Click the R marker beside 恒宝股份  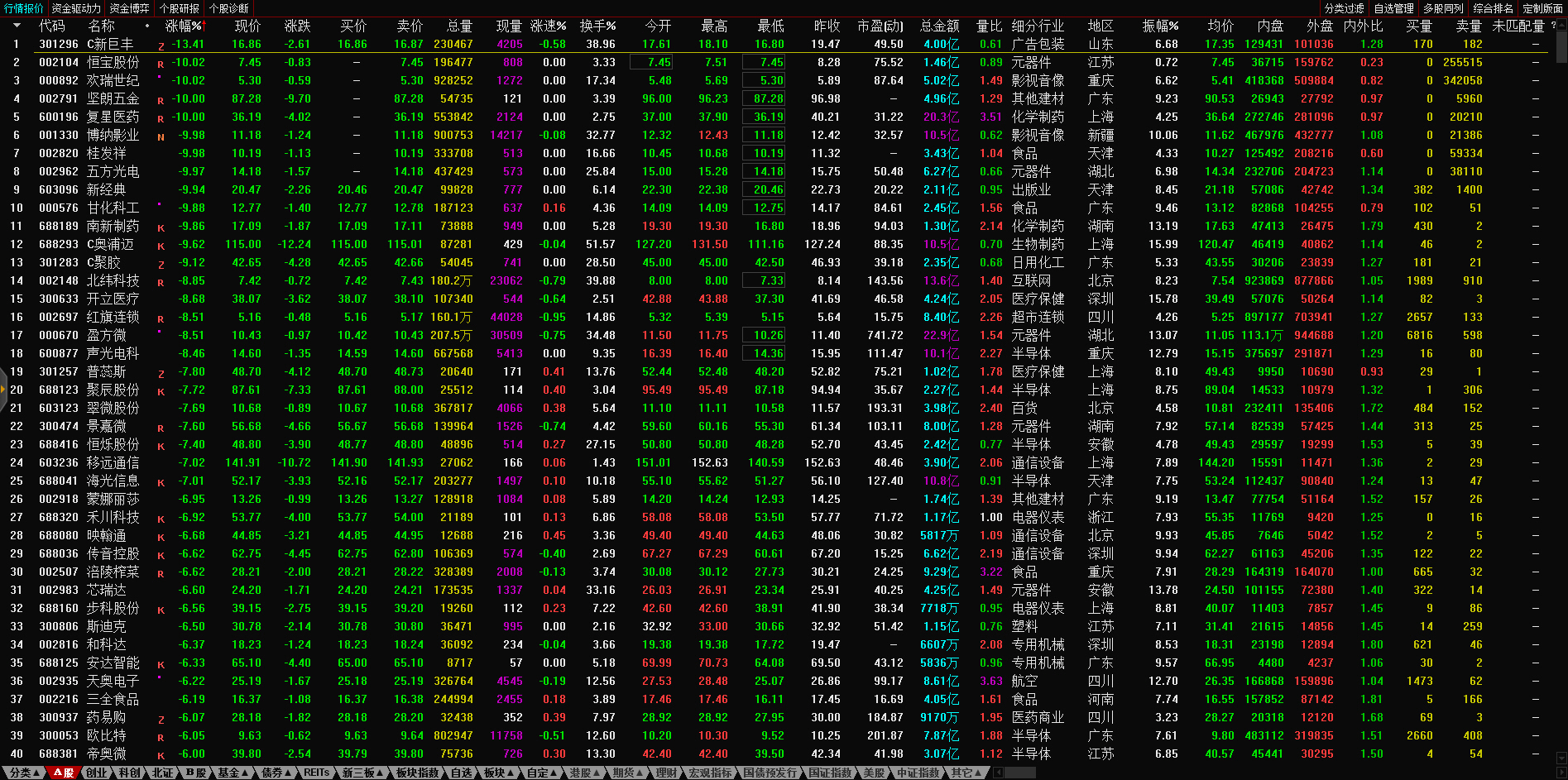point(161,63)
